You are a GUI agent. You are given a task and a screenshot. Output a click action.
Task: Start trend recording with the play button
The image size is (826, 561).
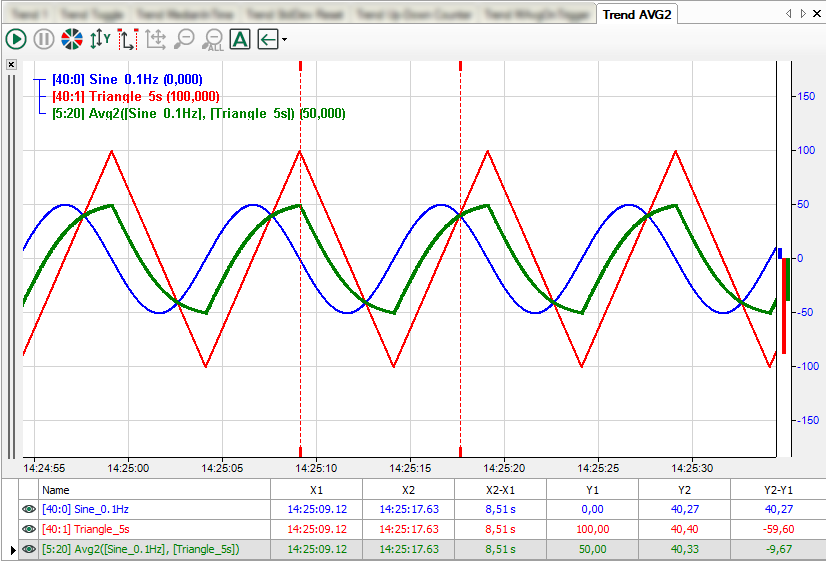pyautogui.click(x=16, y=39)
